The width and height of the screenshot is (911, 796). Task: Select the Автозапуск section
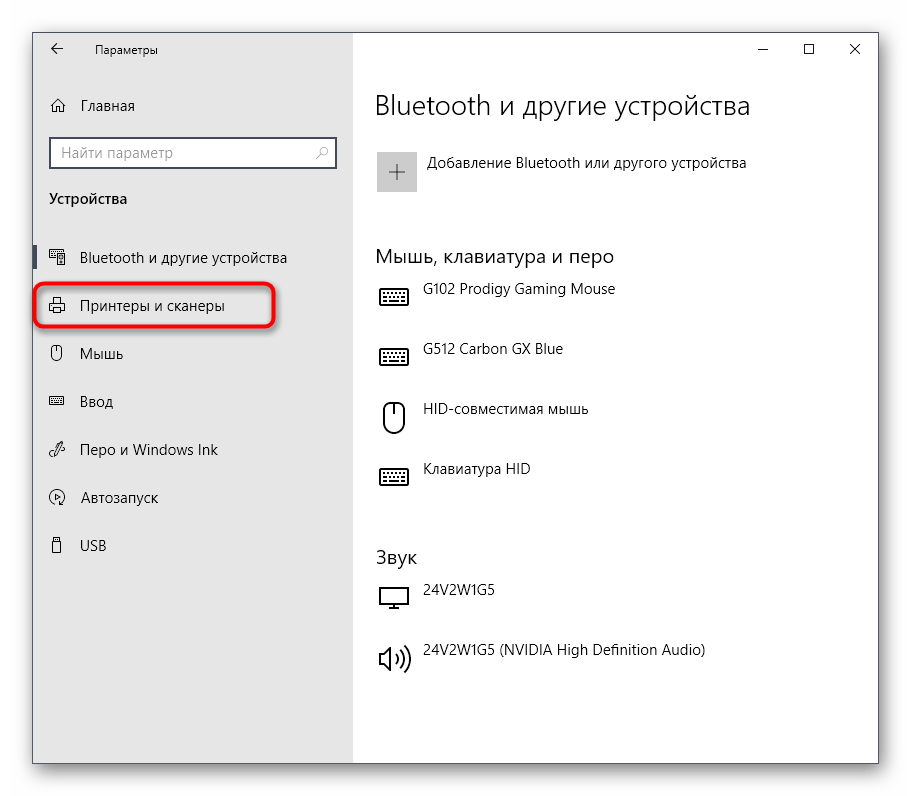118,498
